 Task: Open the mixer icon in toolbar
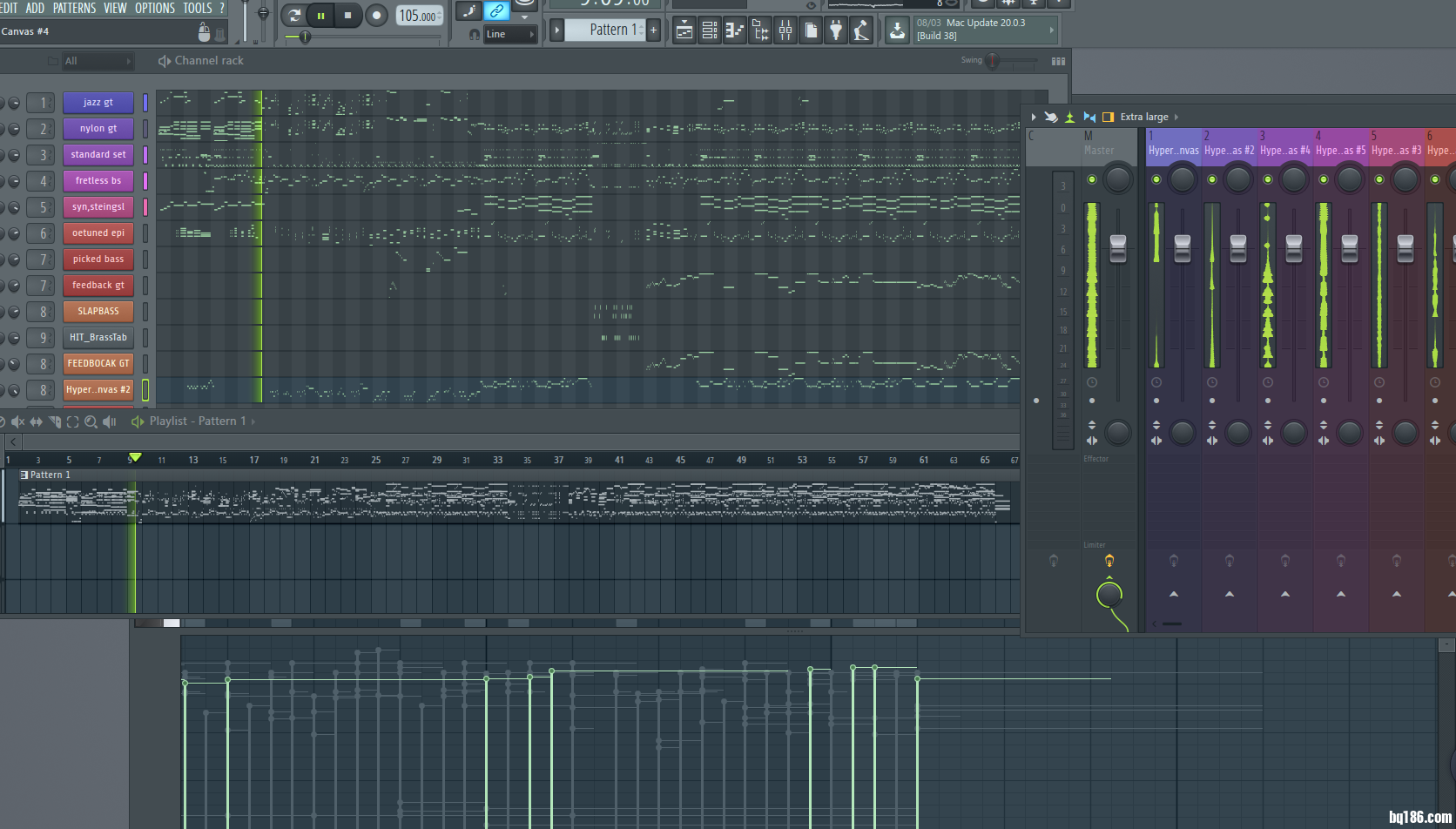click(x=785, y=30)
